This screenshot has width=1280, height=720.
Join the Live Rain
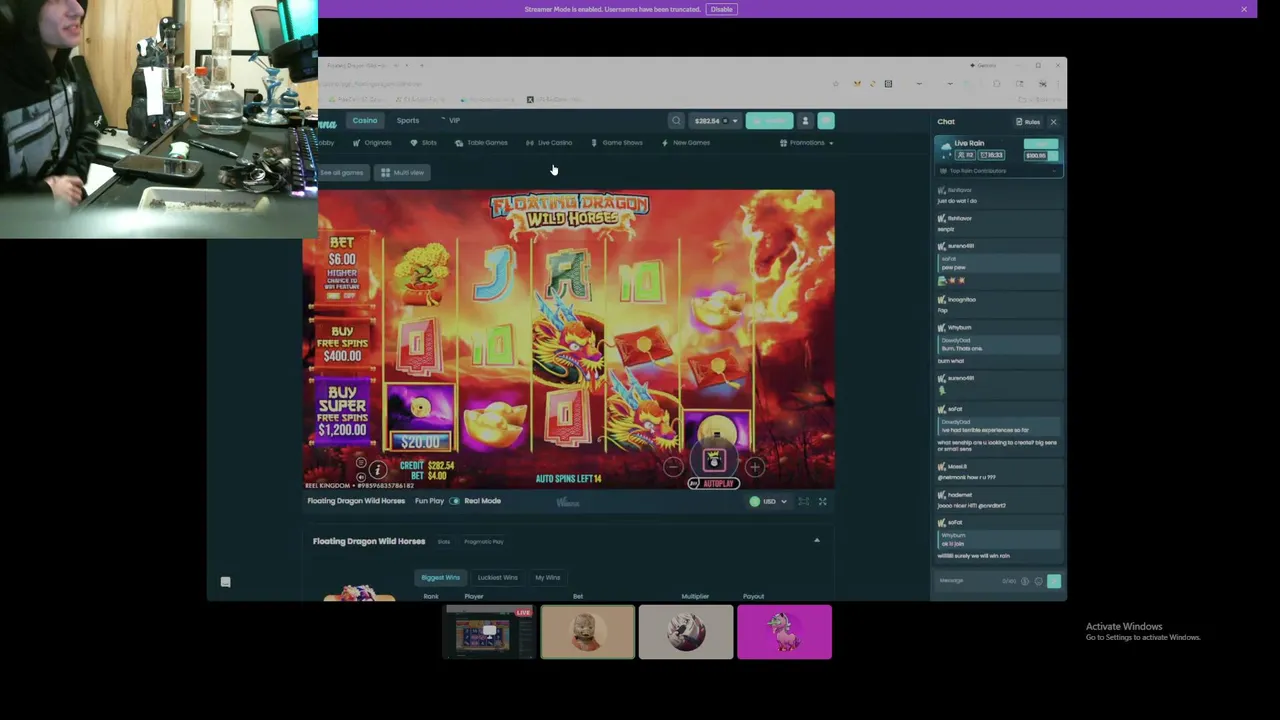[x=1041, y=144]
